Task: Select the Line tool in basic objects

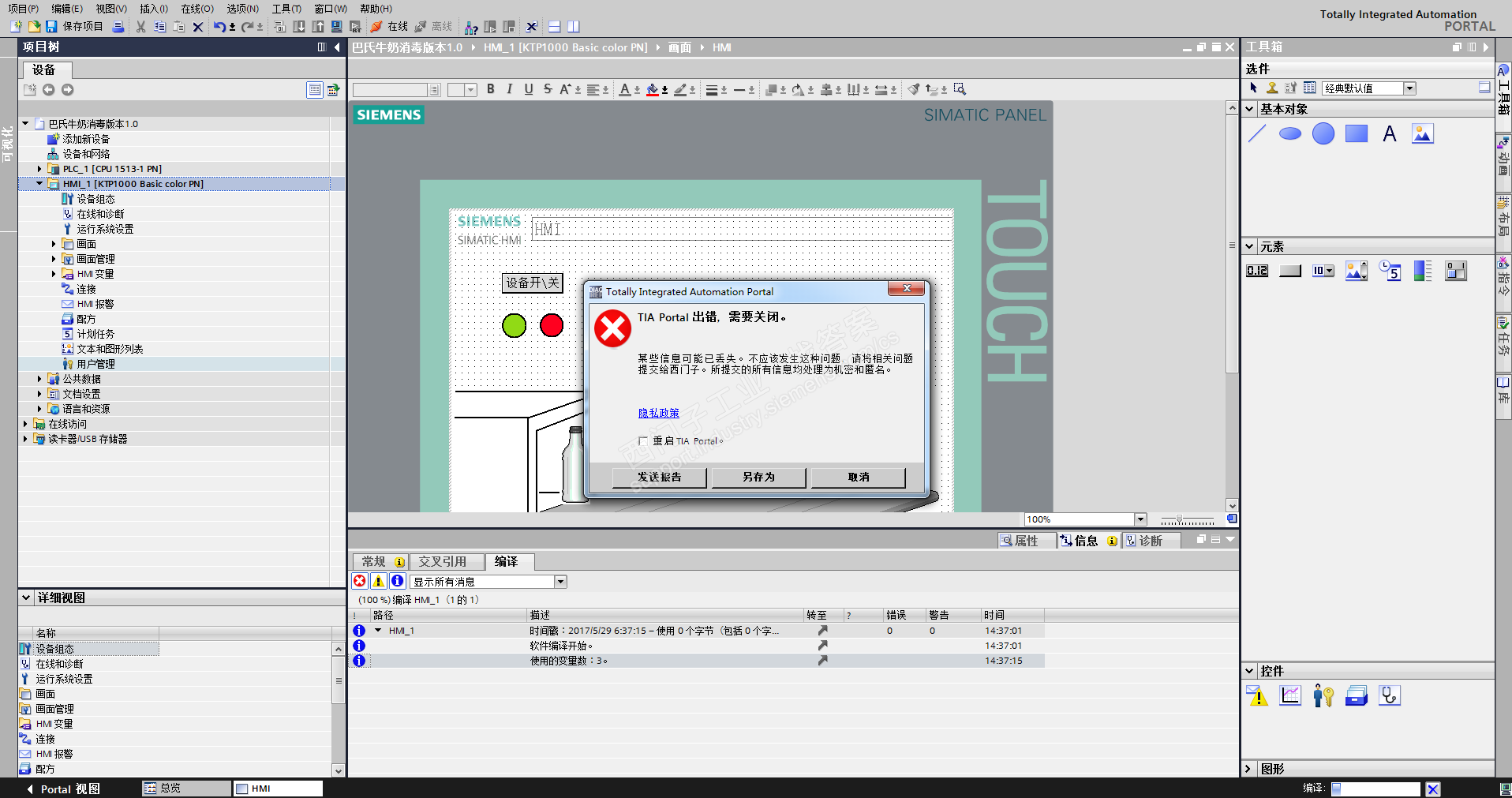Action: tap(1257, 134)
